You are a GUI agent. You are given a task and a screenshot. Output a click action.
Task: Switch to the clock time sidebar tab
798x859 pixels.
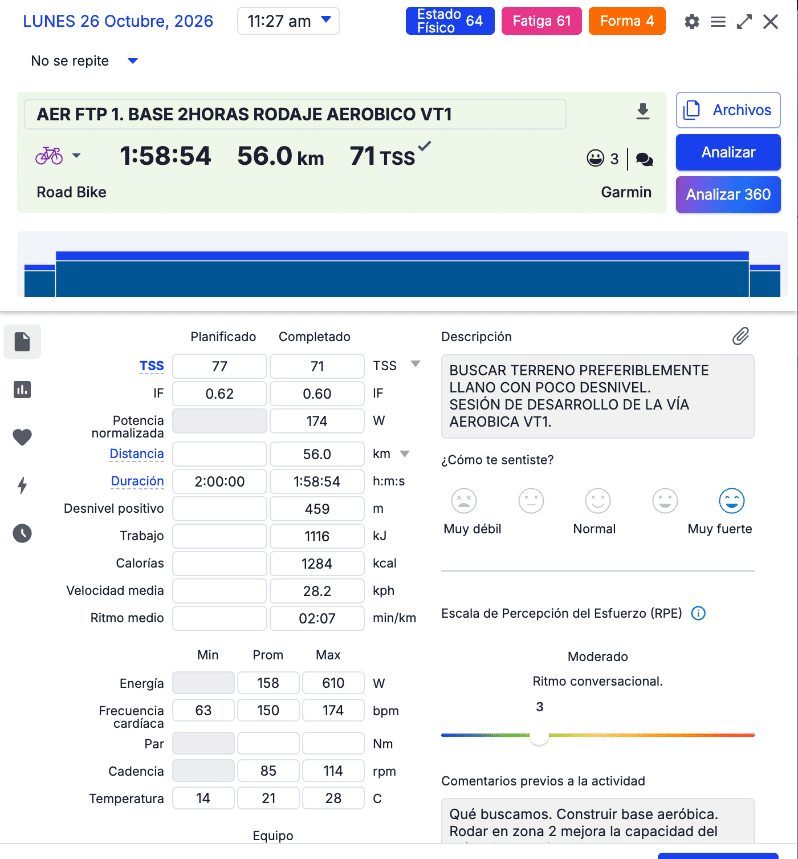click(22, 533)
